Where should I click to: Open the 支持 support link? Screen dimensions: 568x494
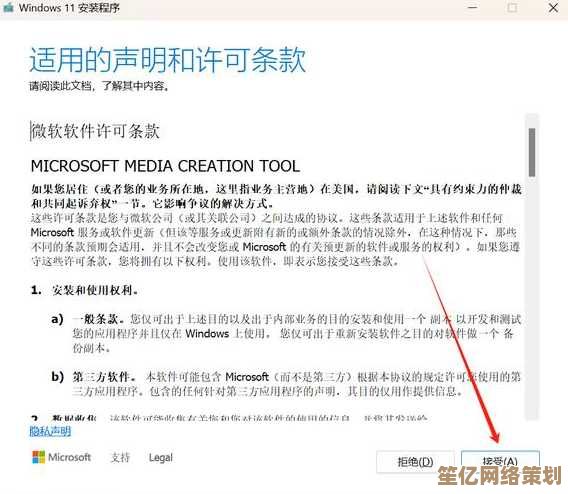pos(120,457)
